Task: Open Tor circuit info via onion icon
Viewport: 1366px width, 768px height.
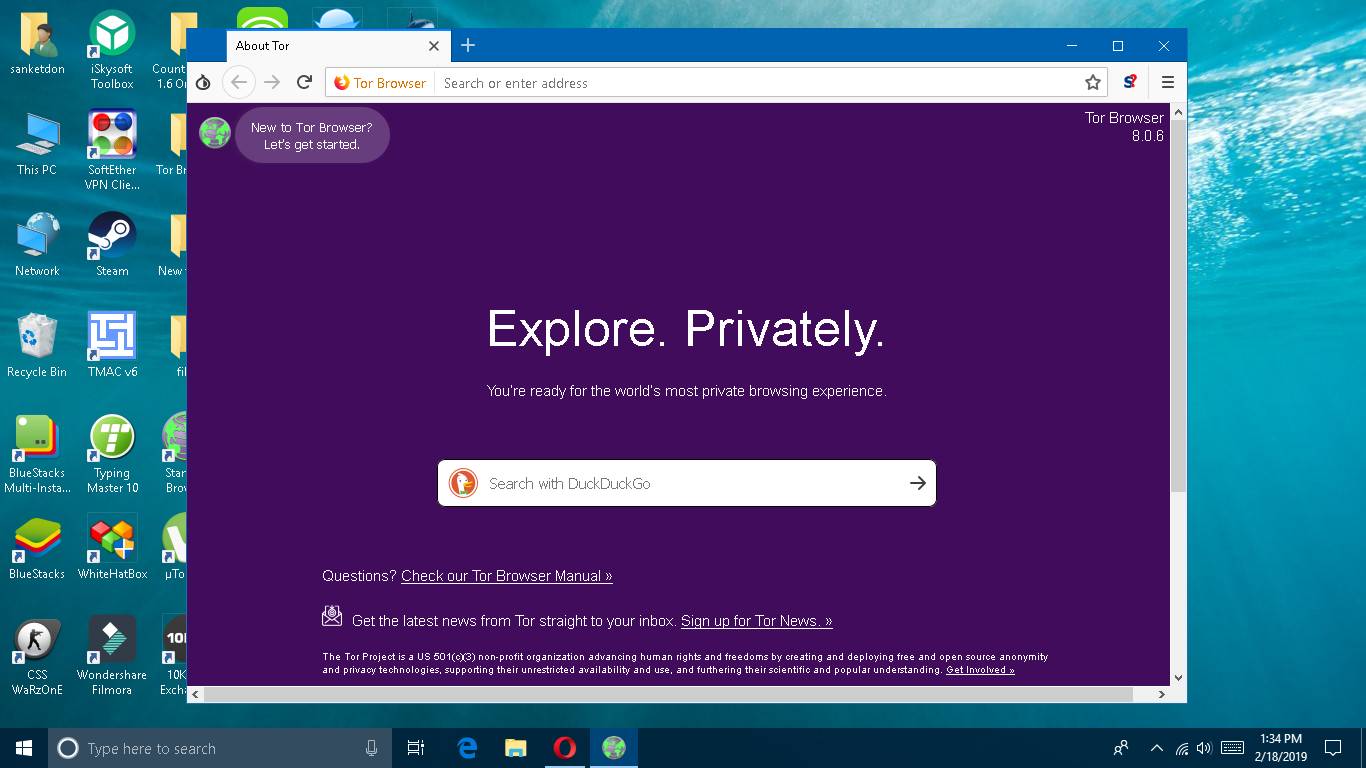Action: 203,82
